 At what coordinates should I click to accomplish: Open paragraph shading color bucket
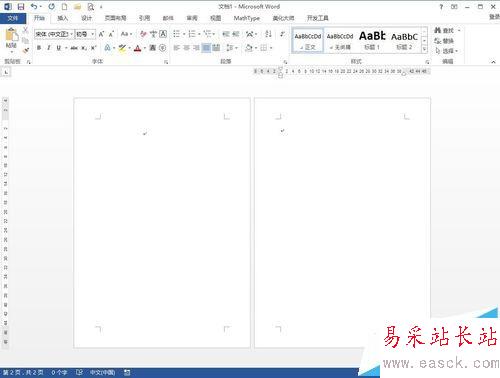point(249,48)
